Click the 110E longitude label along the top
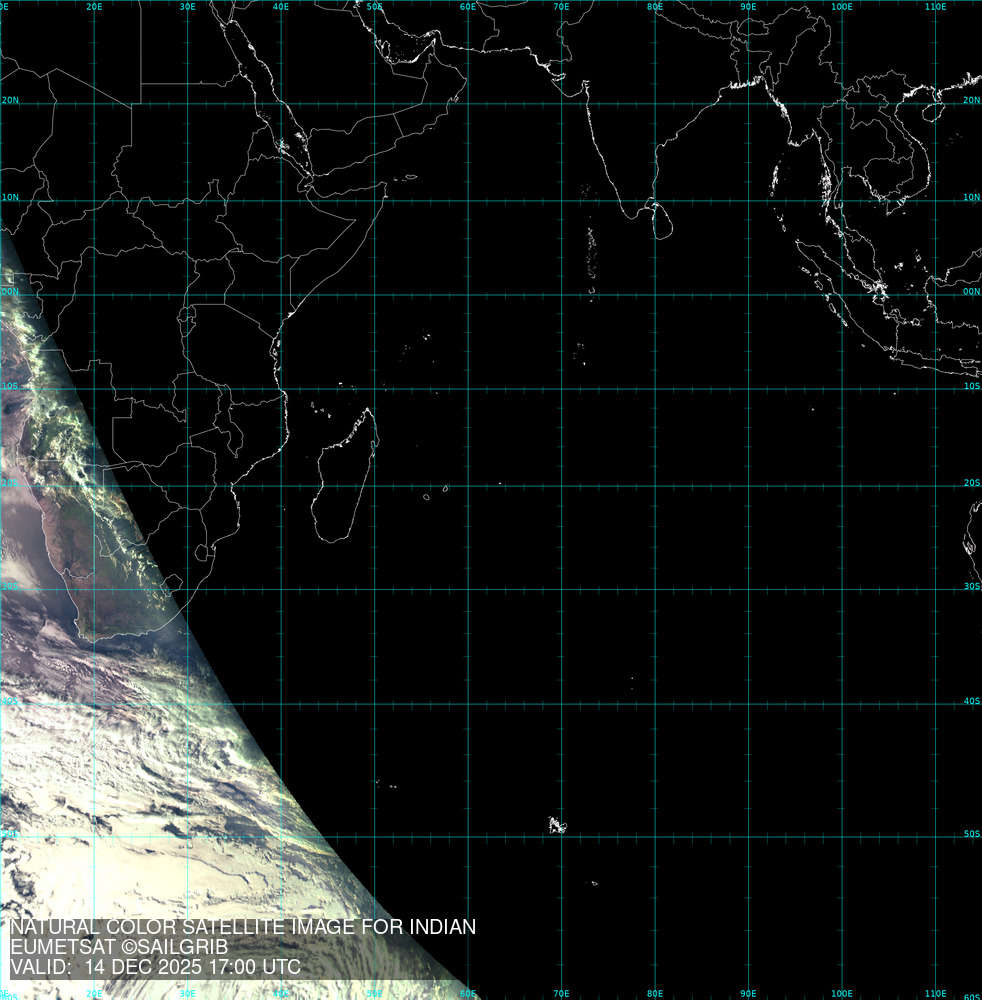982x1000 pixels. [x=935, y=7]
